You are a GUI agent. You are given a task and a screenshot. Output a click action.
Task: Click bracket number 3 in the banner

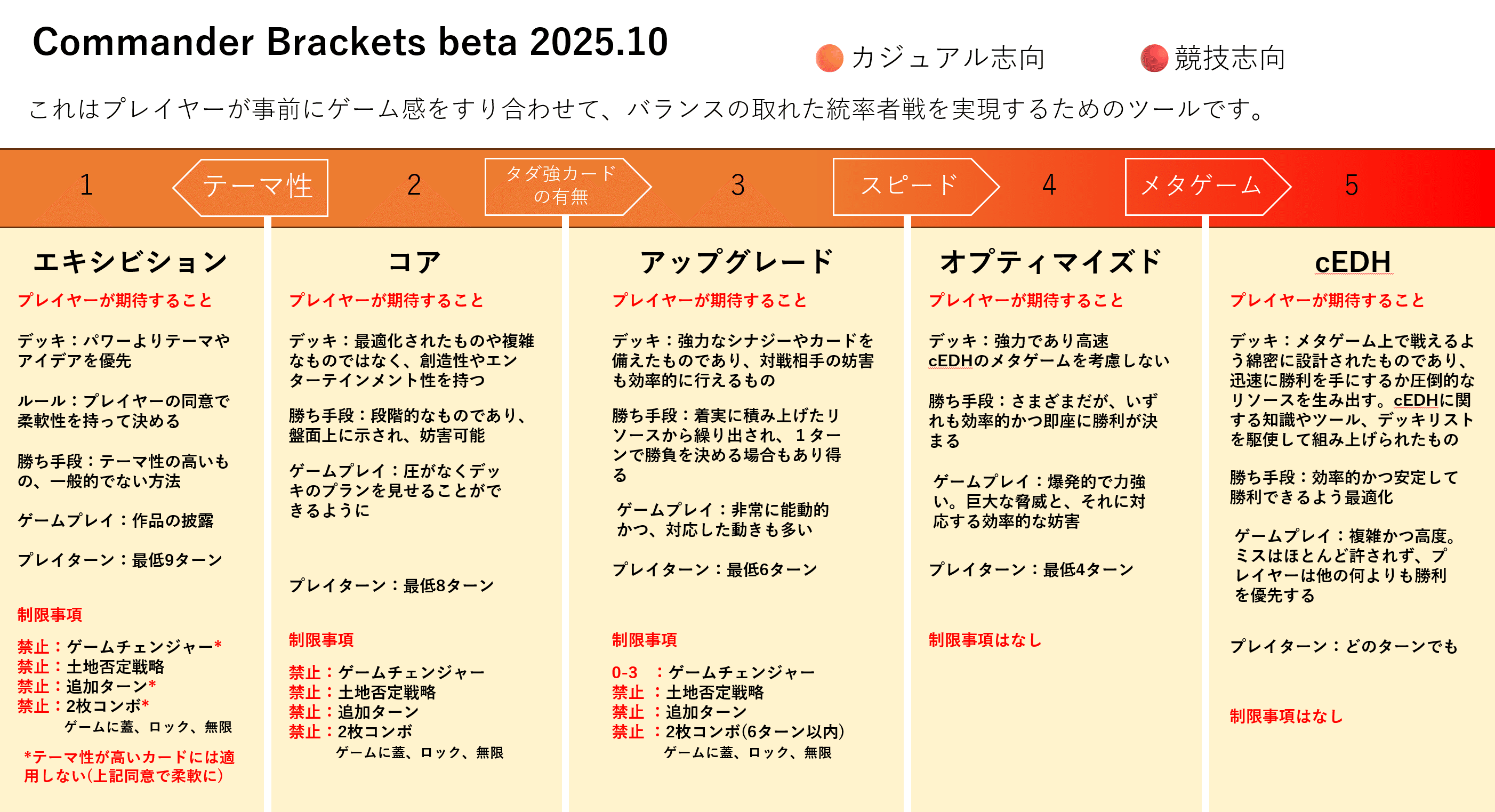[x=737, y=185]
